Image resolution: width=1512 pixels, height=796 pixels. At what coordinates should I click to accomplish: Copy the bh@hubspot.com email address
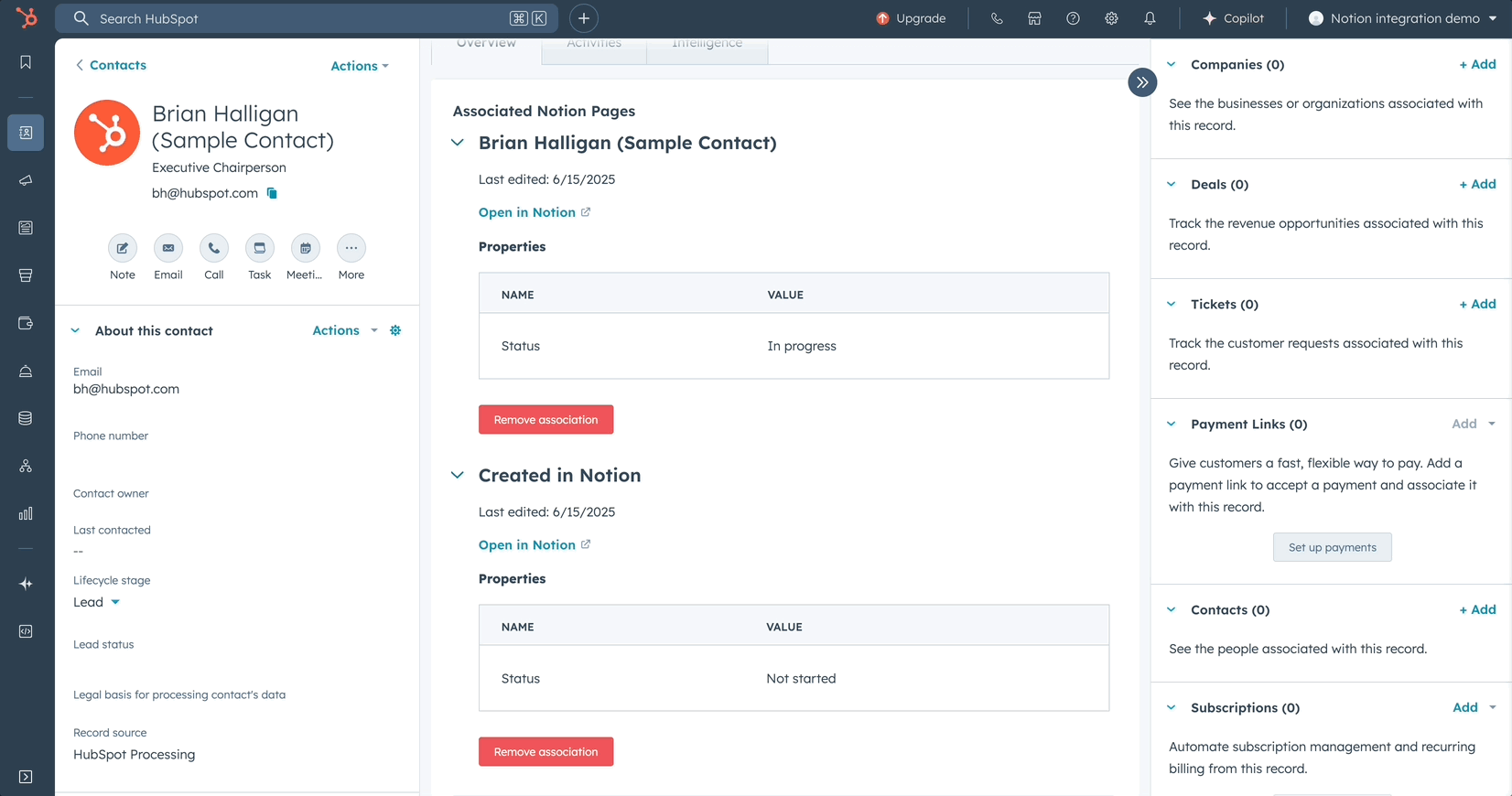(x=272, y=193)
